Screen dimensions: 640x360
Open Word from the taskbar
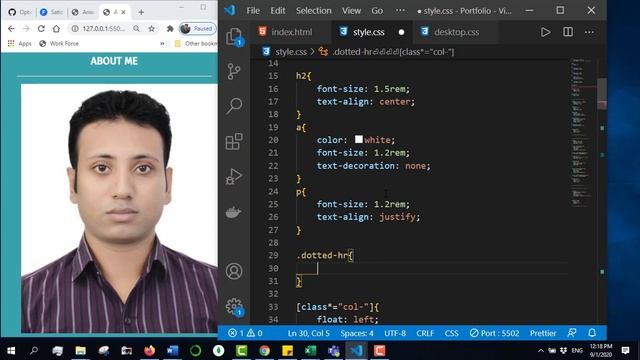pyautogui.click(x=172, y=351)
